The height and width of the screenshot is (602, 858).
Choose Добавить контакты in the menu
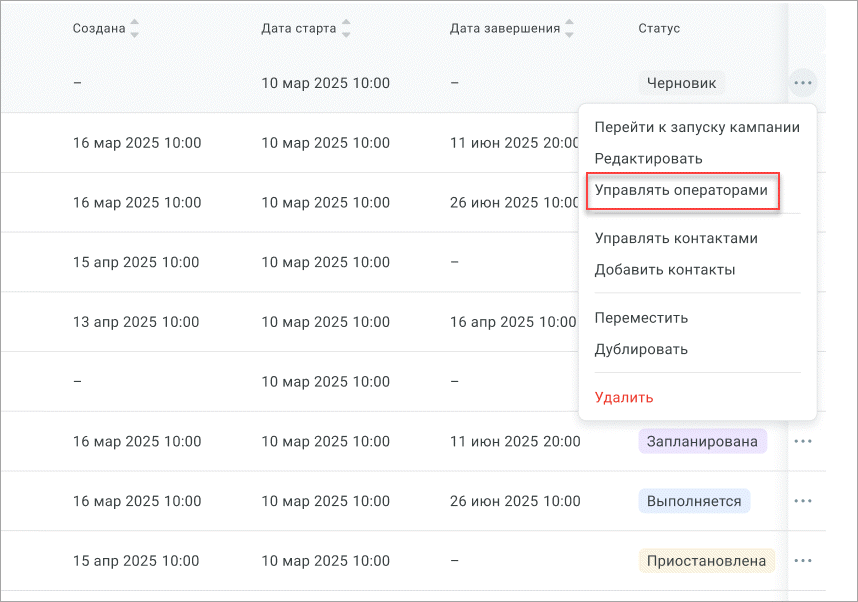[665, 269]
